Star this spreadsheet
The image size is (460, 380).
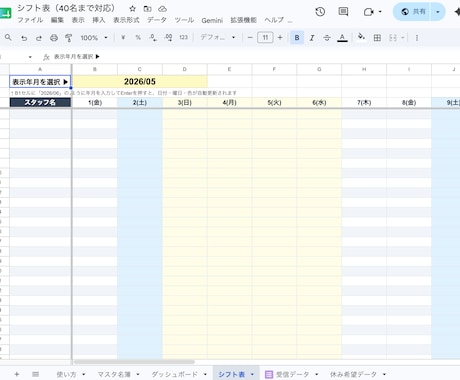point(132,9)
